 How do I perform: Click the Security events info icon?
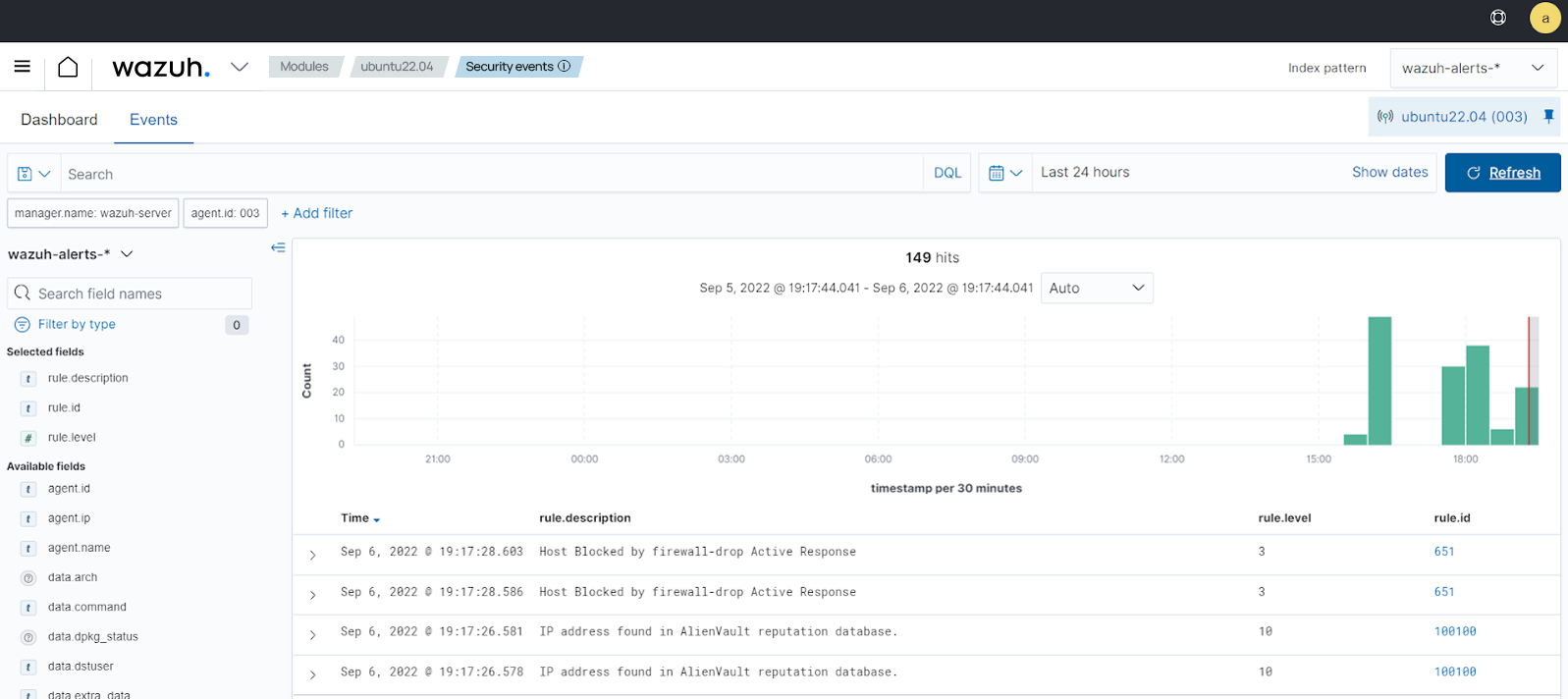pos(565,66)
